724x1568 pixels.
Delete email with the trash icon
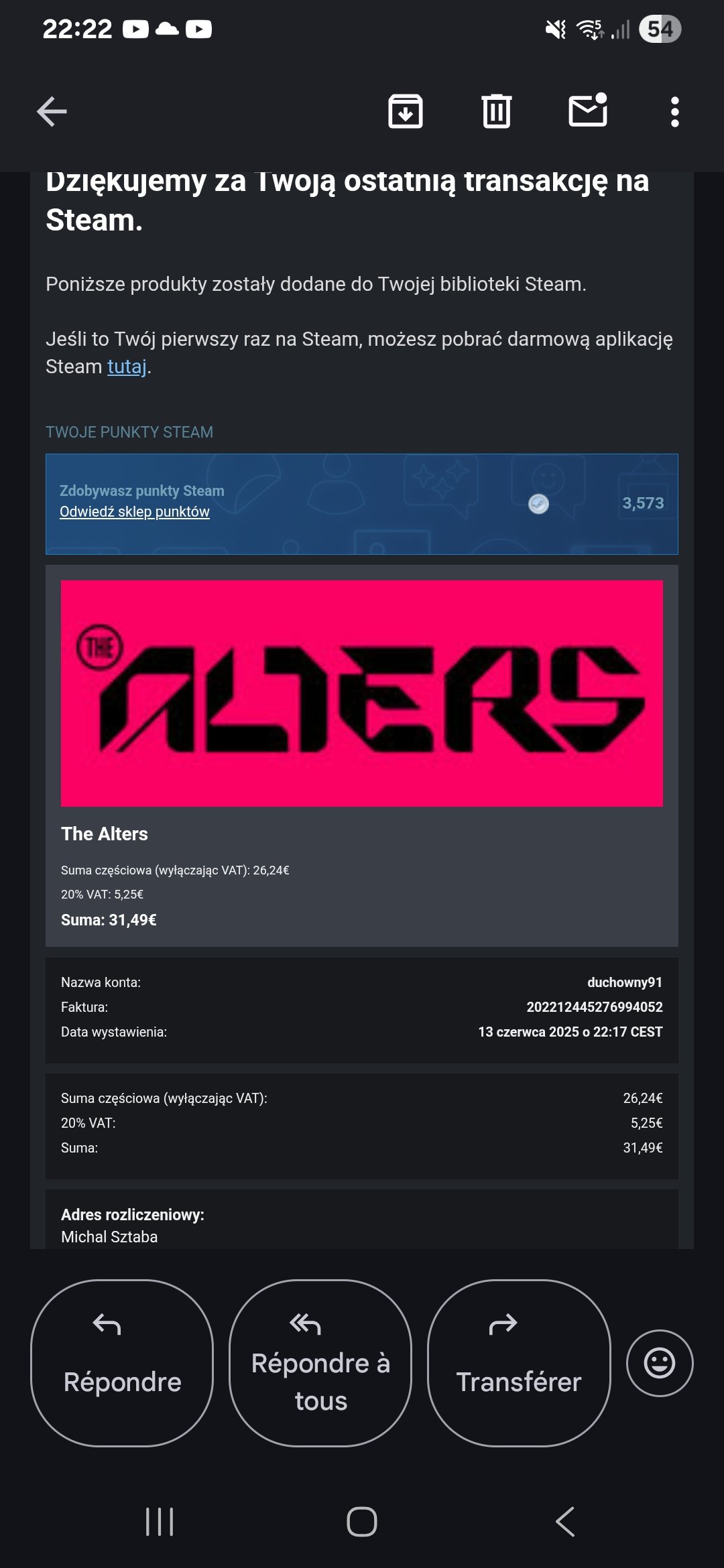(x=496, y=111)
